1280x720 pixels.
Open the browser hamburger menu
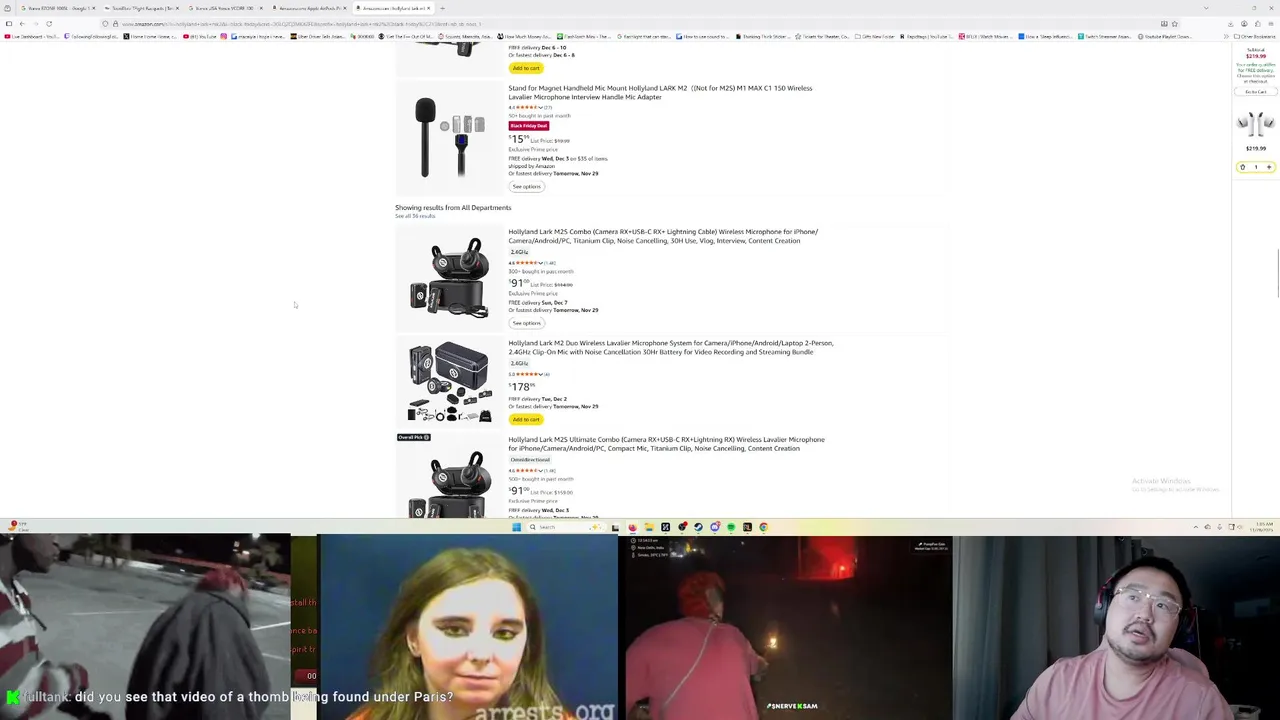[x=1271, y=24]
